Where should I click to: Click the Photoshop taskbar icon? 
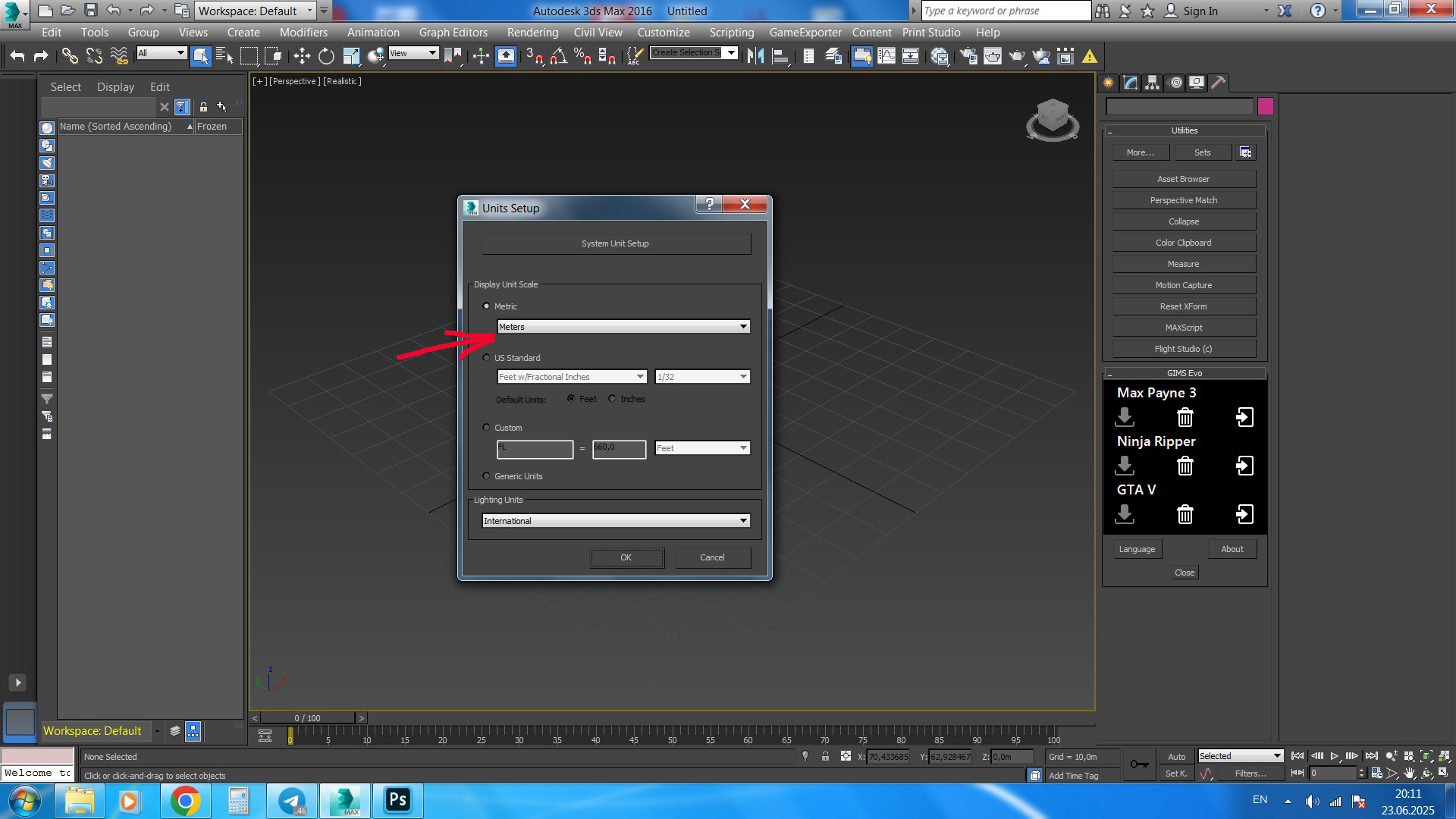tap(398, 800)
